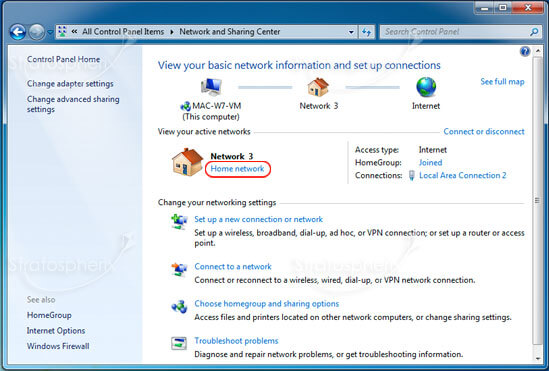Image resolution: width=549 pixels, height=371 pixels.
Task: Click the vertical scrollbar thumb
Action: pyautogui.click(x=537, y=200)
